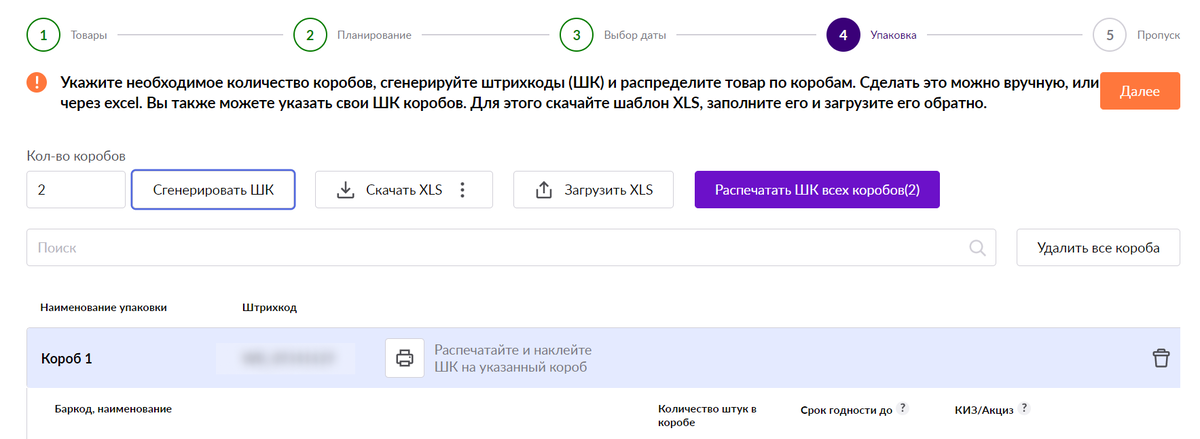Click the magnifier search icon
The image size is (1200, 439).
pyautogui.click(x=977, y=248)
